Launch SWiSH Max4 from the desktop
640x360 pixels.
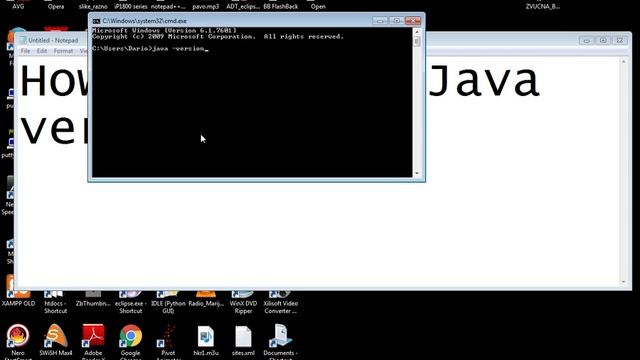point(56,336)
